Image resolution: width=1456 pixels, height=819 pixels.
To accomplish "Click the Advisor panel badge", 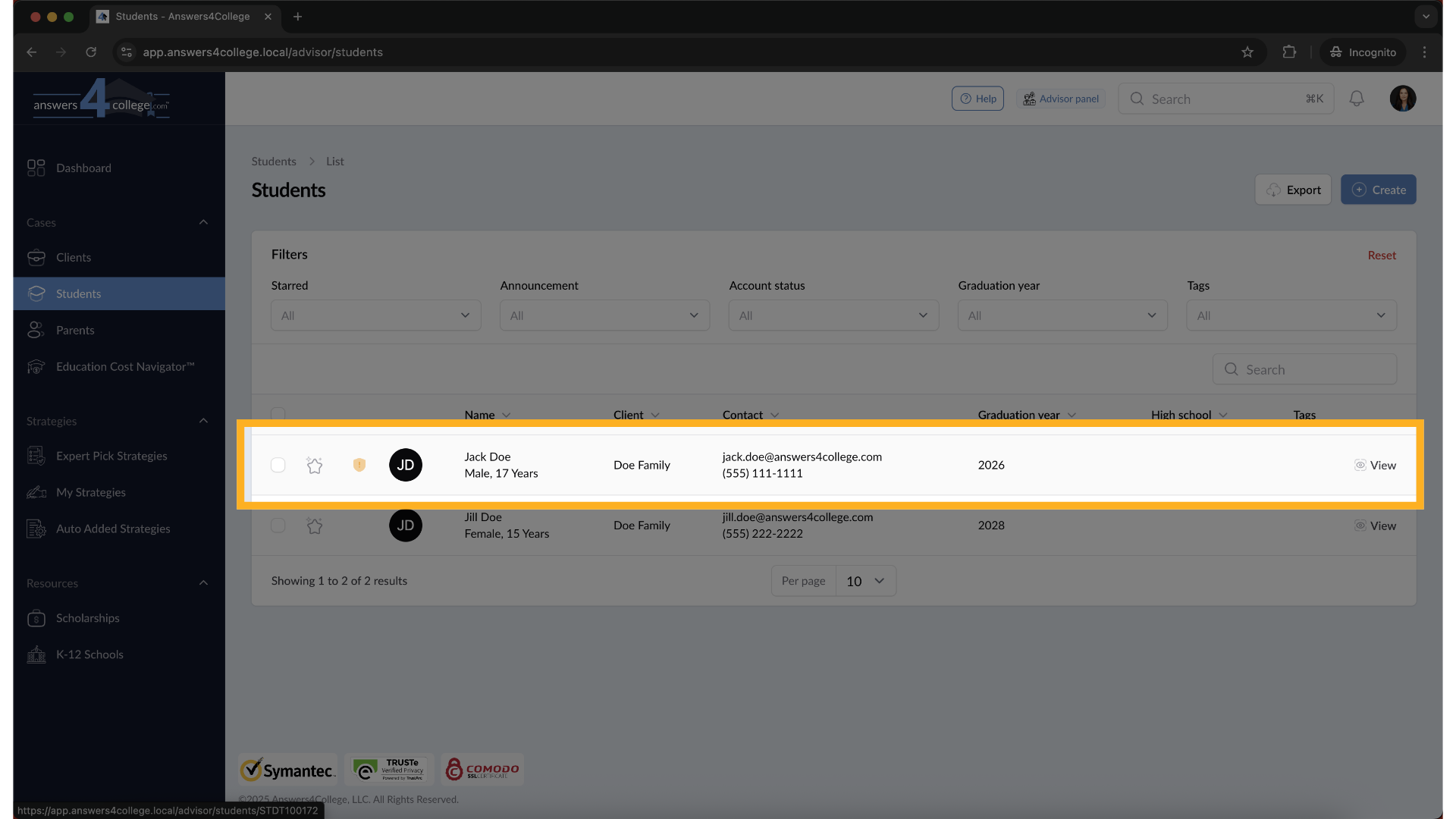I will [1061, 99].
